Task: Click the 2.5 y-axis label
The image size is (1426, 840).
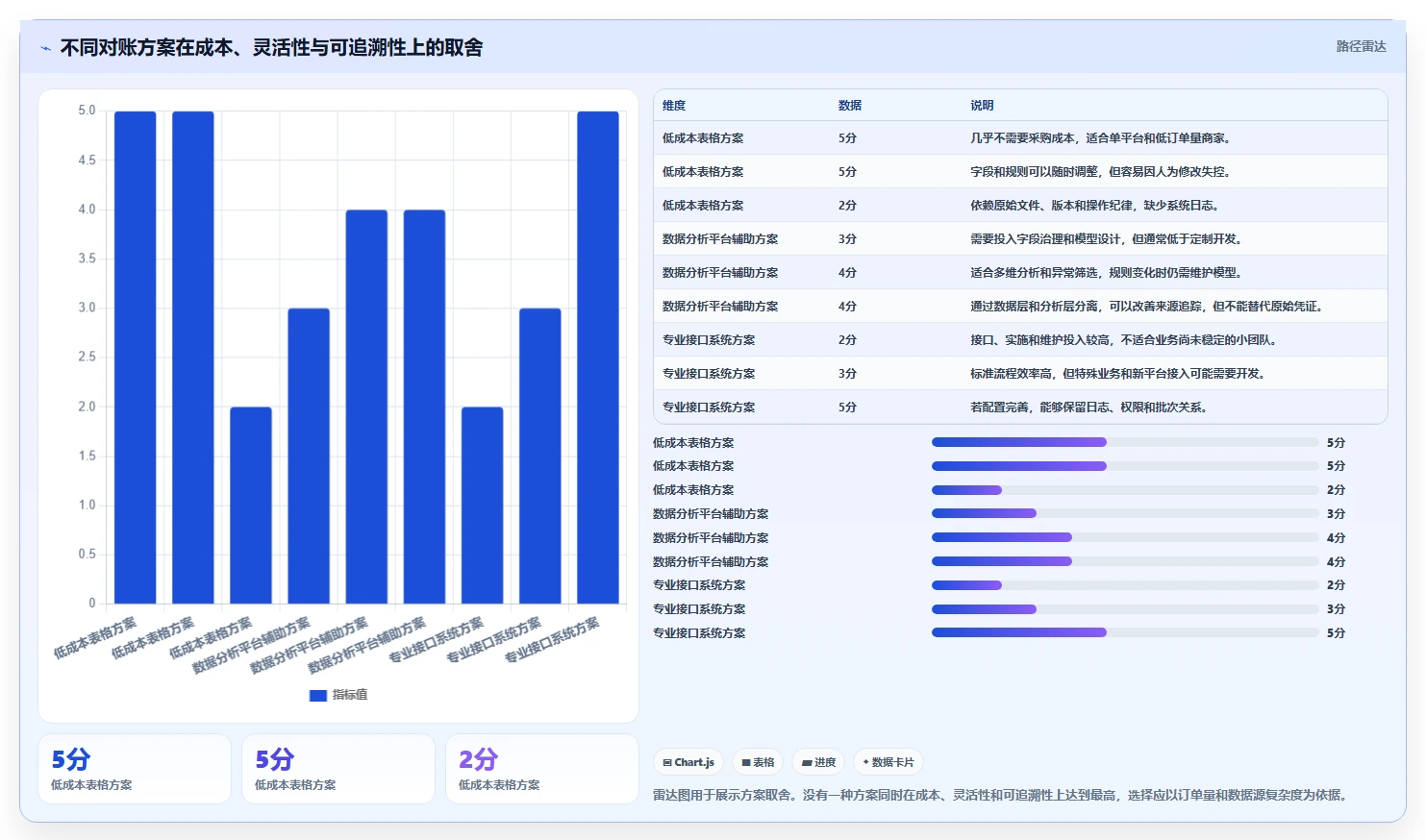Action: [87, 357]
